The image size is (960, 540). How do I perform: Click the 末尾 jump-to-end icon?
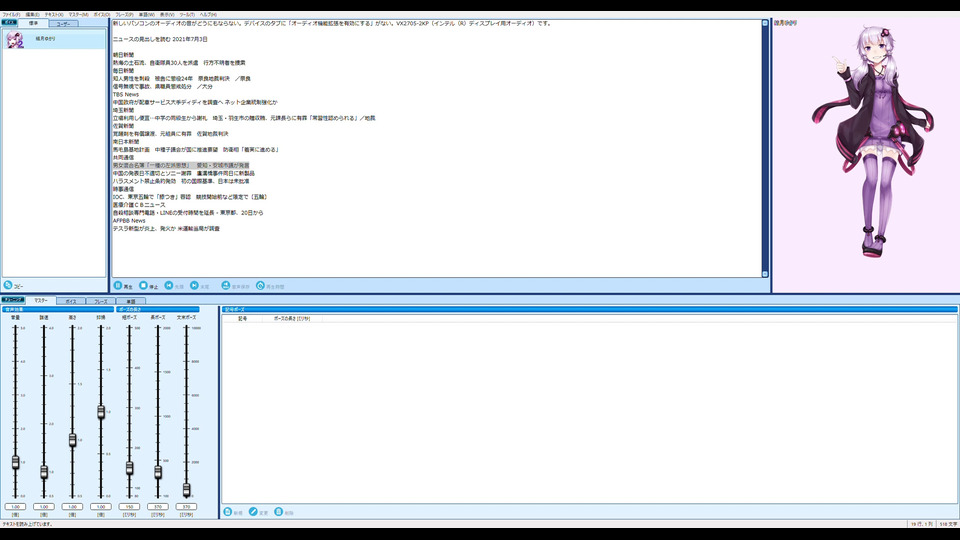click(x=194, y=285)
